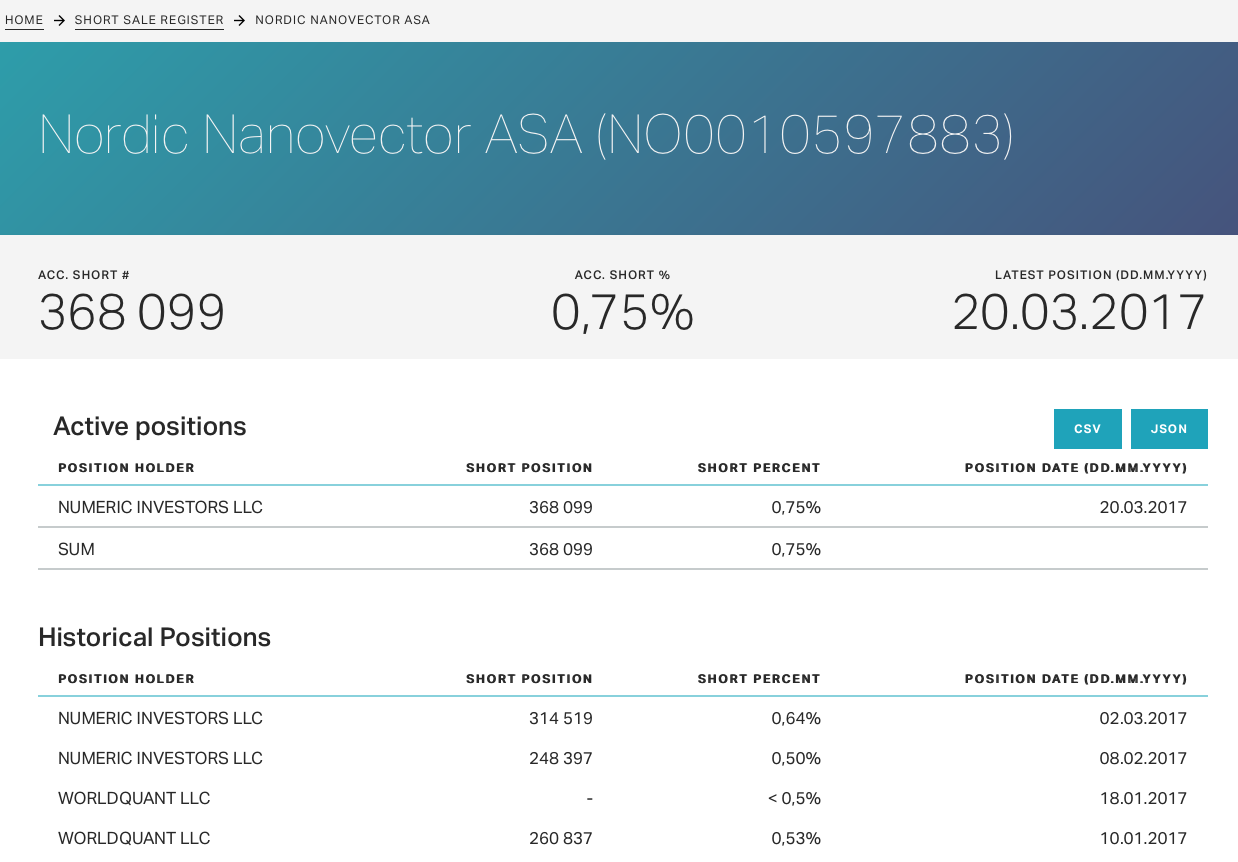
Task: Click the short position value 260 837
Action: 561,838
